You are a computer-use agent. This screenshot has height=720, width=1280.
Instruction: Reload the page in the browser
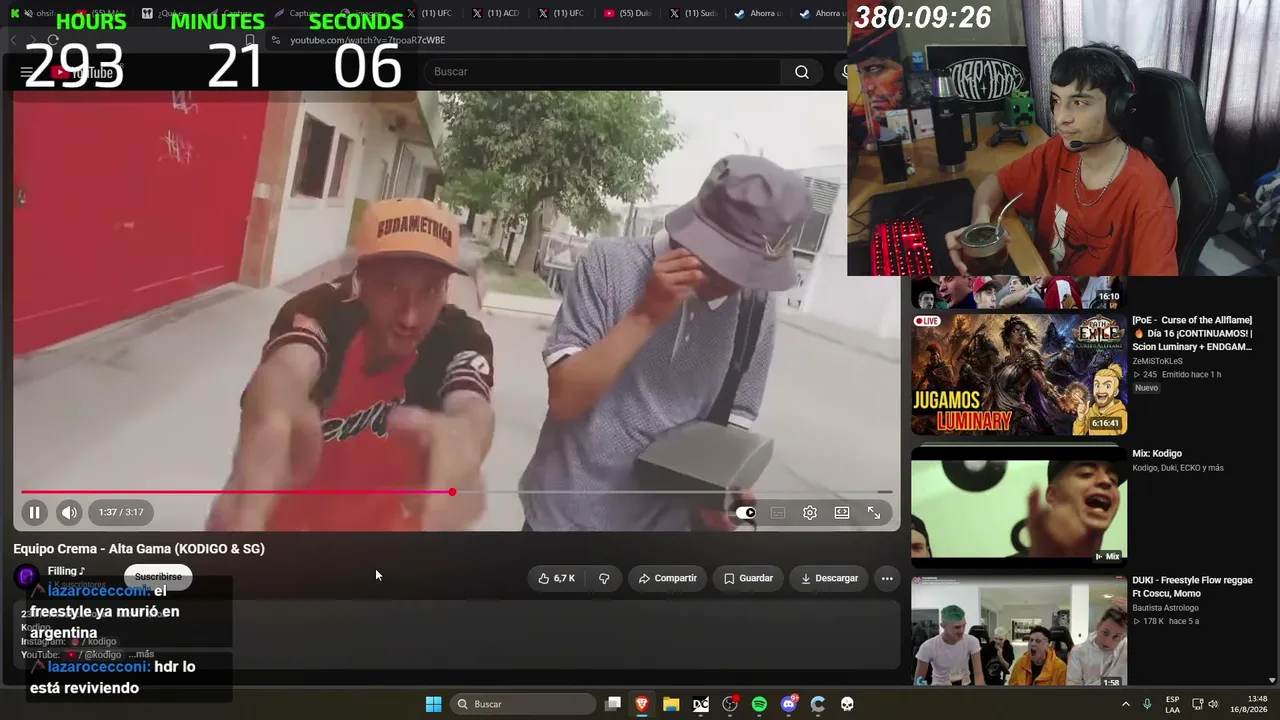[x=53, y=40]
